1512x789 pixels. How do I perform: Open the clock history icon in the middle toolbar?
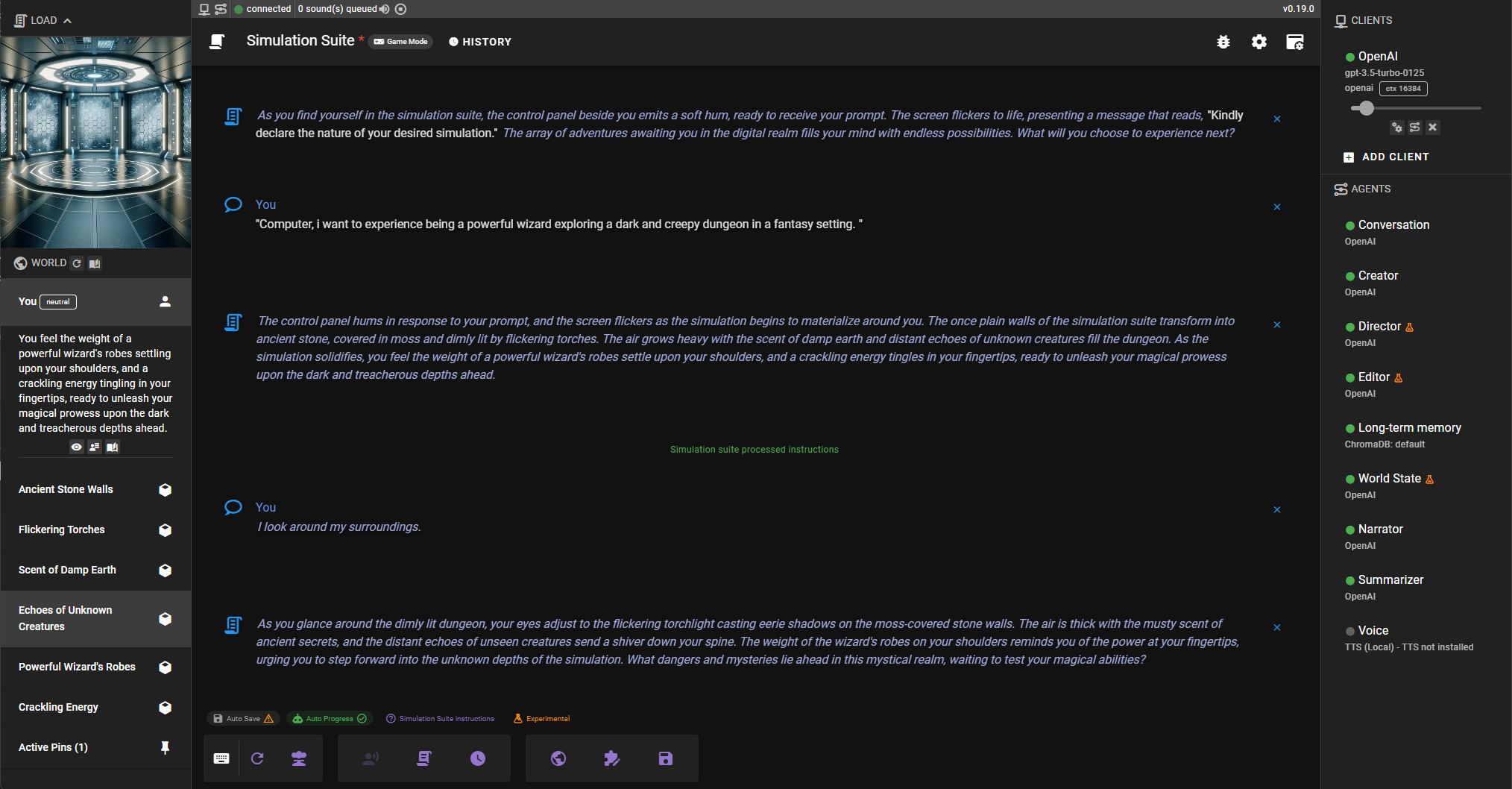coord(477,758)
